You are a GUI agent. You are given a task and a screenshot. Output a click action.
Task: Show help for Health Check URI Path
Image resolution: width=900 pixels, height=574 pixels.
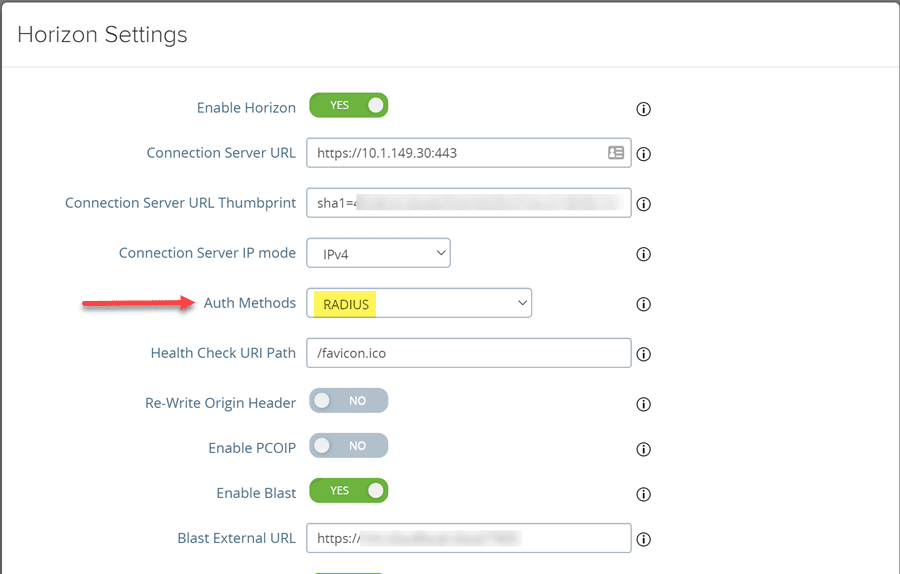(x=644, y=354)
